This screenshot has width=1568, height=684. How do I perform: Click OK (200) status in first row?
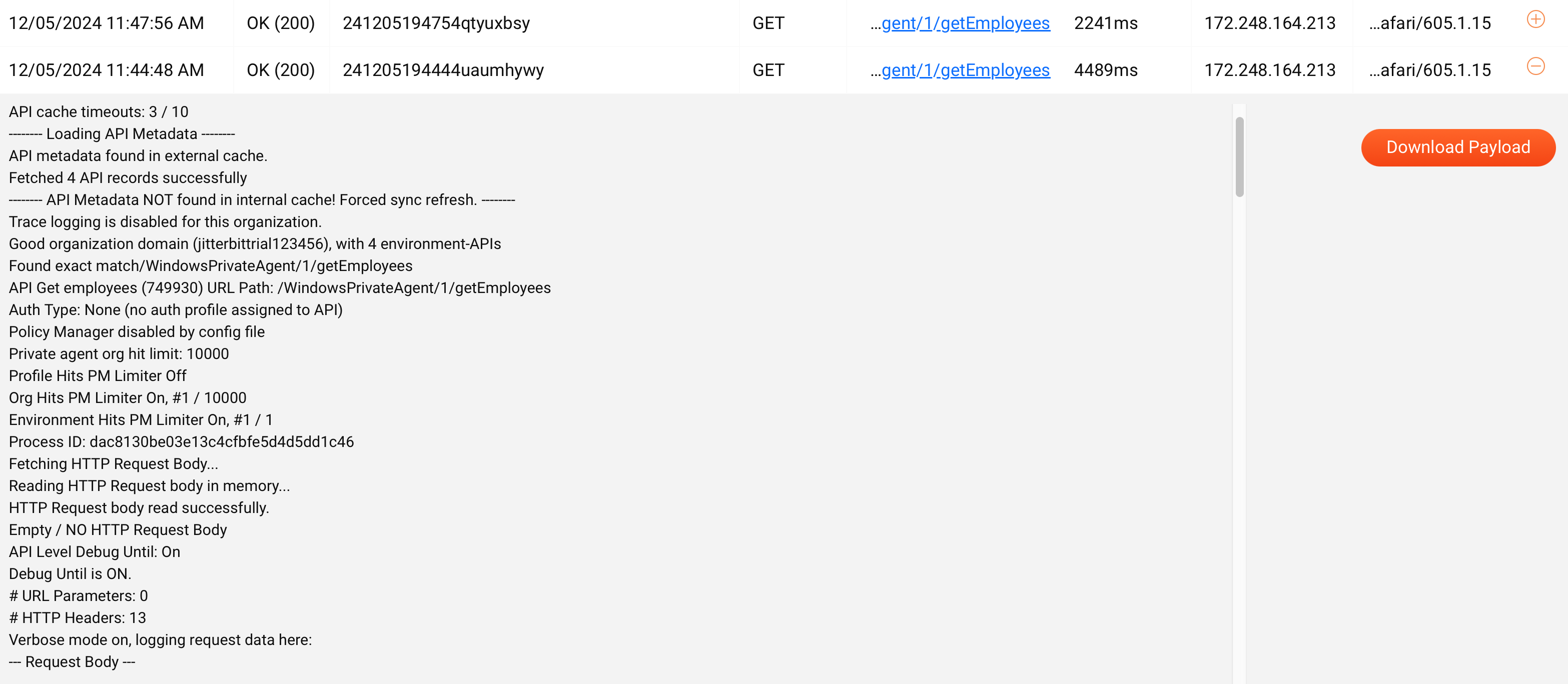coord(281,23)
